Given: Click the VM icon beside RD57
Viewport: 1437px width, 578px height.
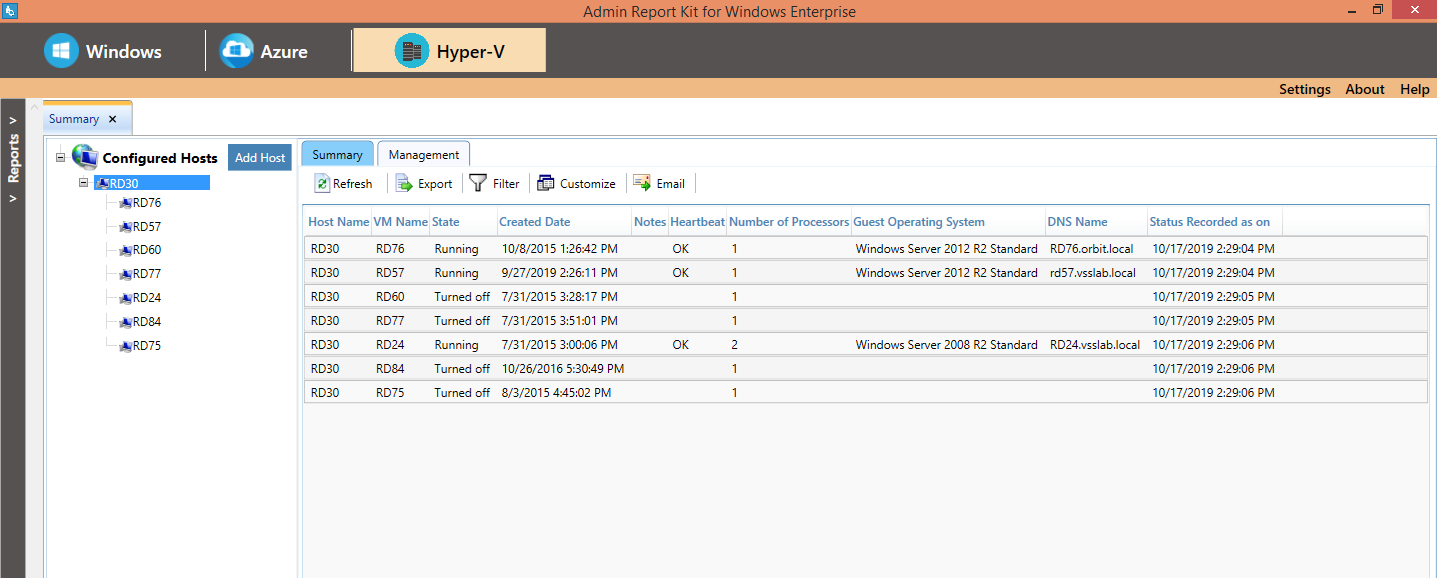Looking at the screenshot, I should click(126, 227).
